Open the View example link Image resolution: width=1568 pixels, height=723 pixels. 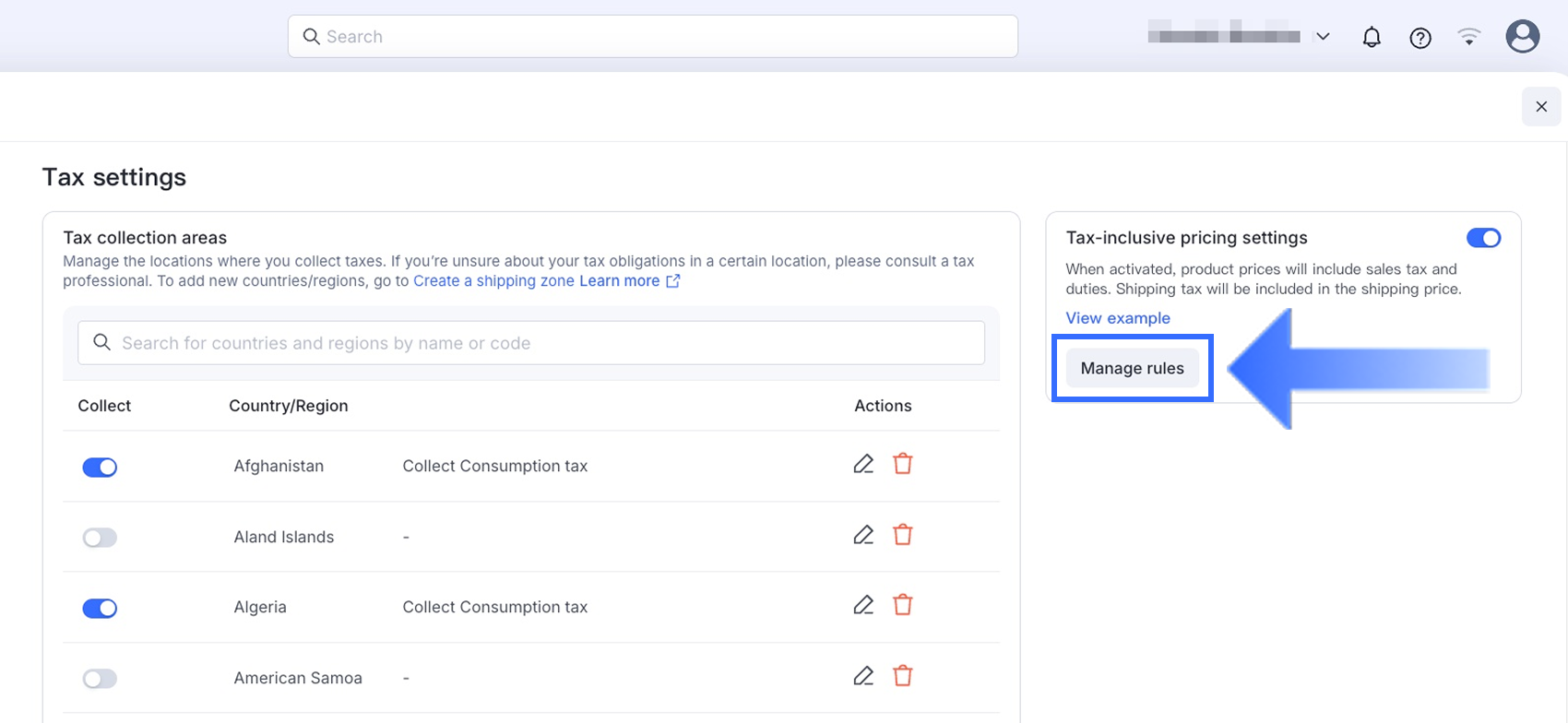point(1117,318)
